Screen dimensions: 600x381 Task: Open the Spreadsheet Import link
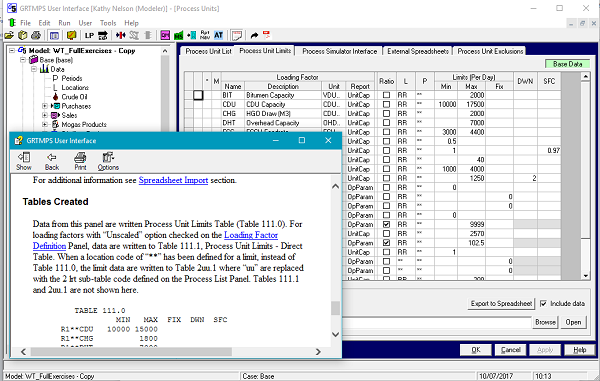click(173, 180)
